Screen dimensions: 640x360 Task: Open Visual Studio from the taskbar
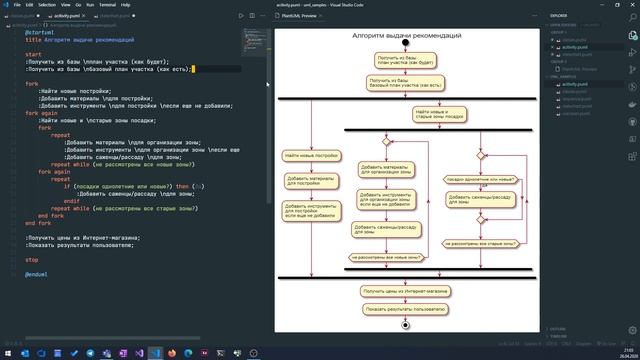(x=139, y=353)
